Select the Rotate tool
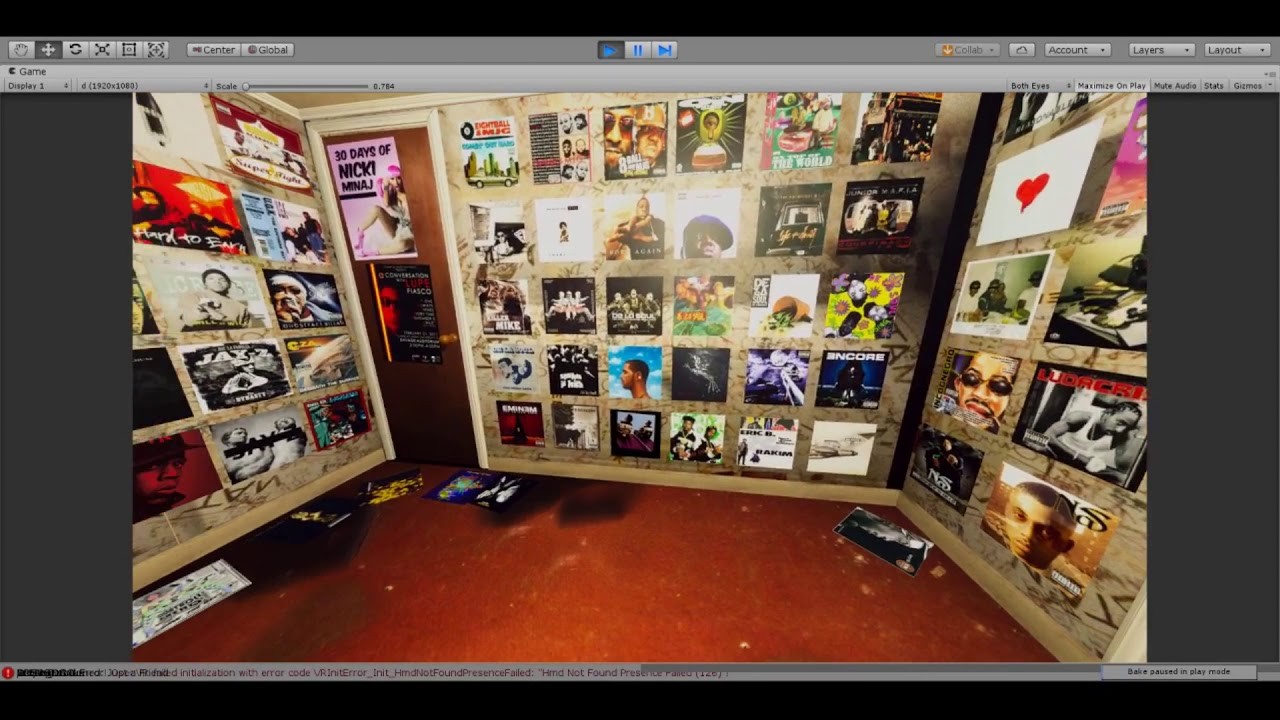The image size is (1280, 720). (75, 50)
